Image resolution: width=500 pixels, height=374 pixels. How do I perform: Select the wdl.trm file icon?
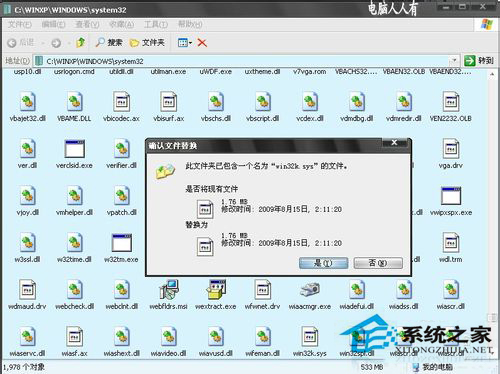tap(451, 242)
